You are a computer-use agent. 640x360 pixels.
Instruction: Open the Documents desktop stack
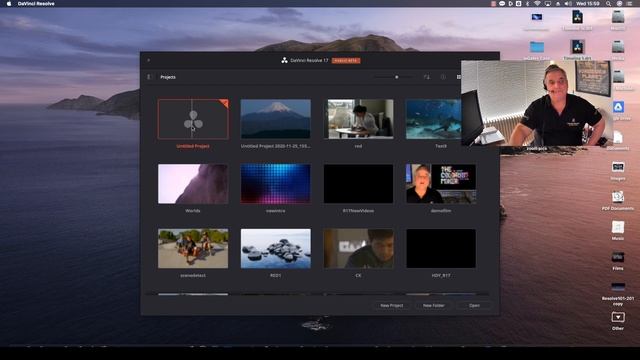[618, 137]
